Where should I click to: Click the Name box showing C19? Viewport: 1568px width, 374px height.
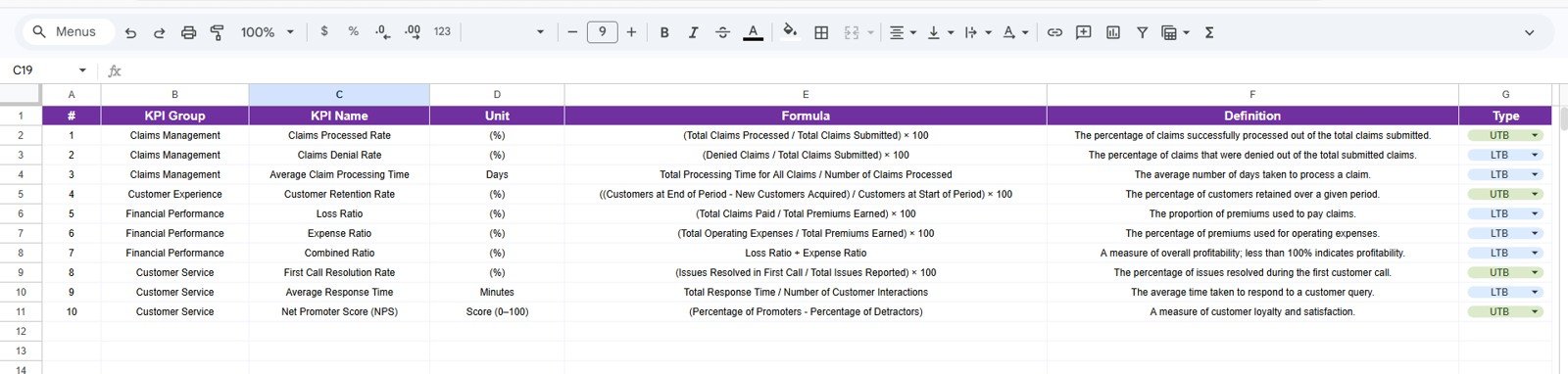(39, 70)
